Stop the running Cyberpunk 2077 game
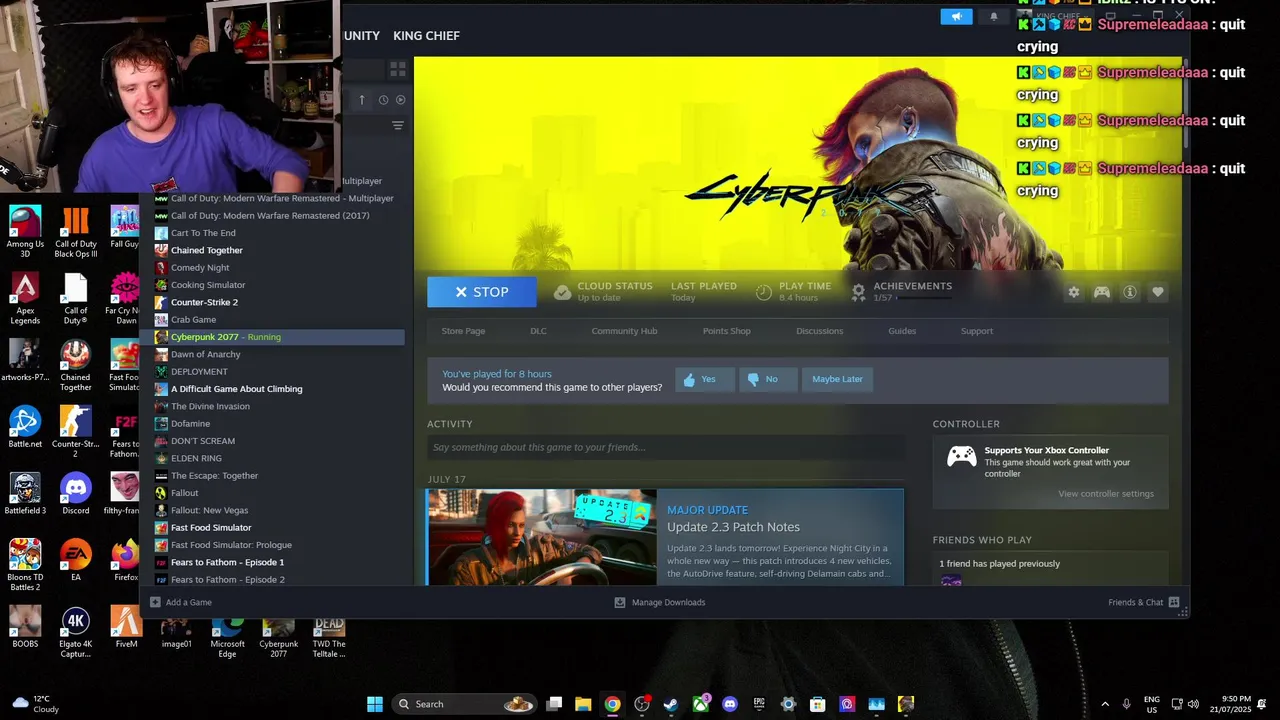This screenshot has height=720, width=1280. pyautogui.click(x=482, y=292)
